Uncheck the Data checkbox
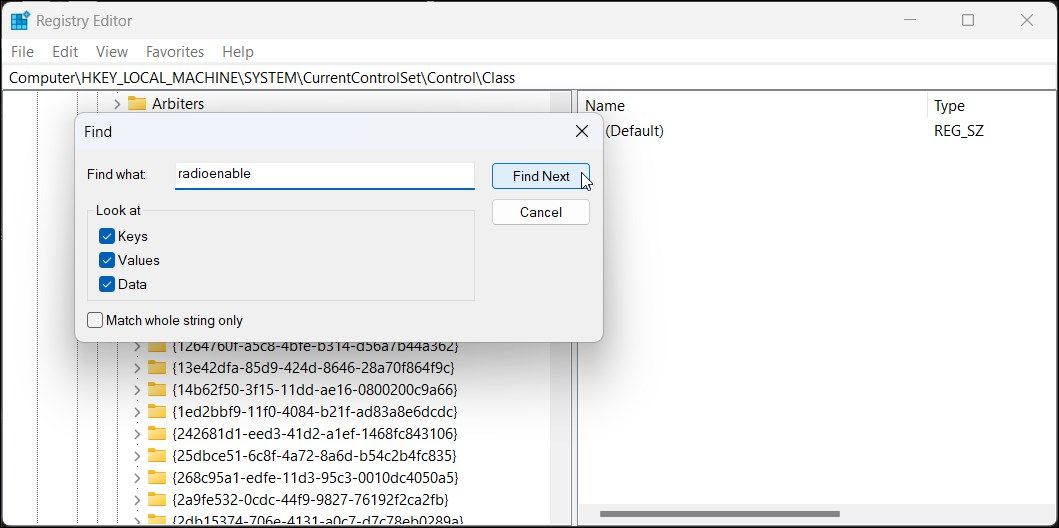 [107, 284]
